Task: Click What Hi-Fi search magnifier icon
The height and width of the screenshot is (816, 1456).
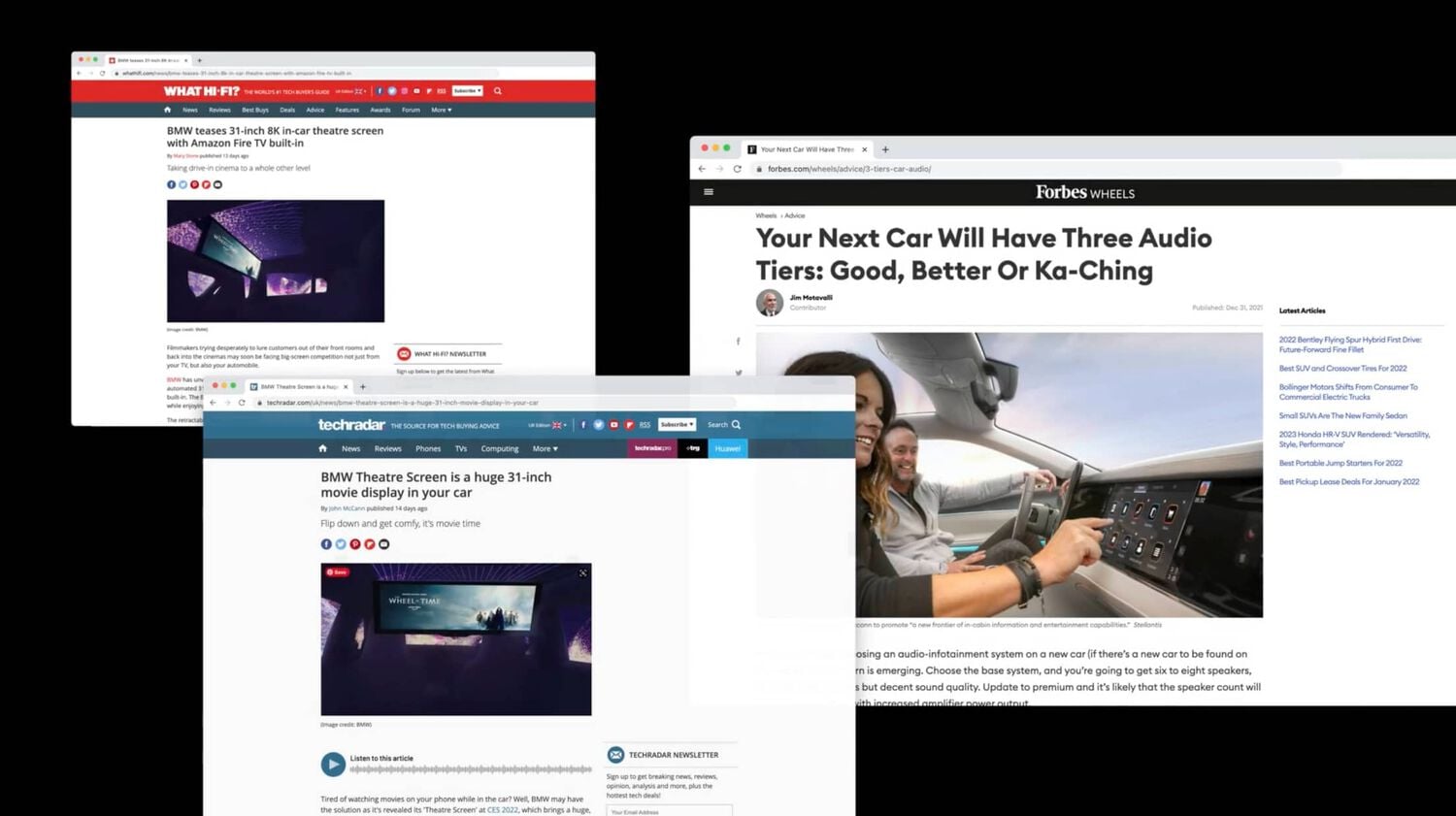Action: click(498, 91)
